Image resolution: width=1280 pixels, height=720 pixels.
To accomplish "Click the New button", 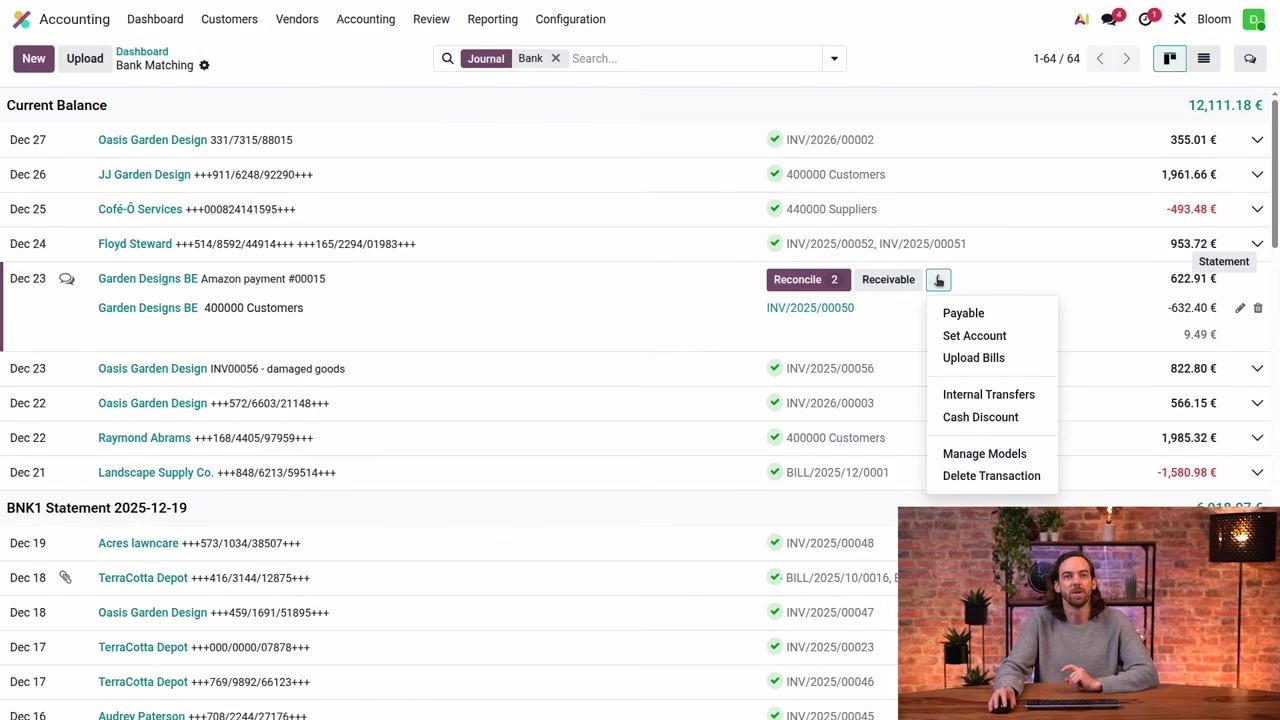I will click(x=34, y=59).
